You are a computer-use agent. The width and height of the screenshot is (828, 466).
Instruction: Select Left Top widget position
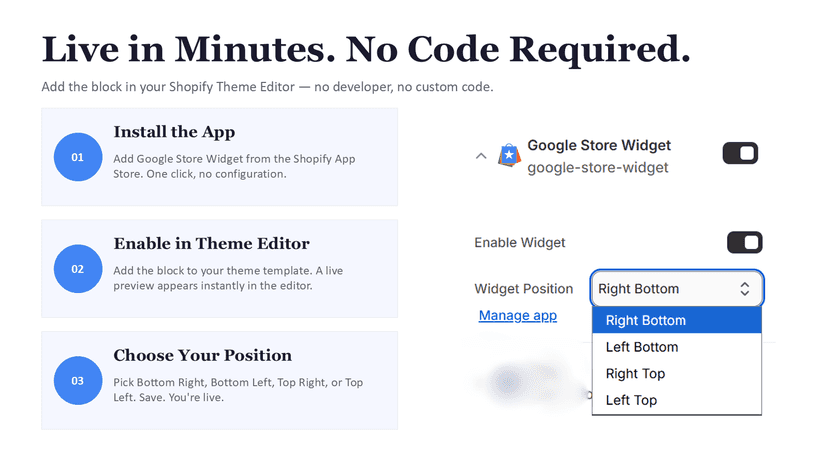[x=677, y=400]
